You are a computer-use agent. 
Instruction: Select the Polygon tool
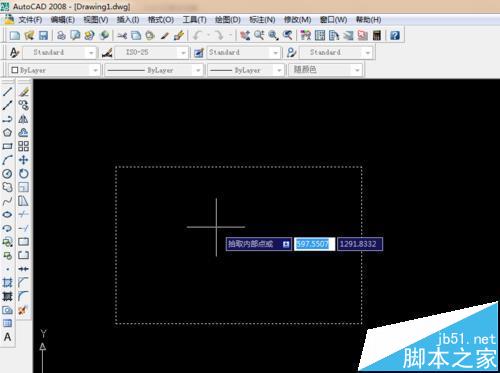[7, 132]
